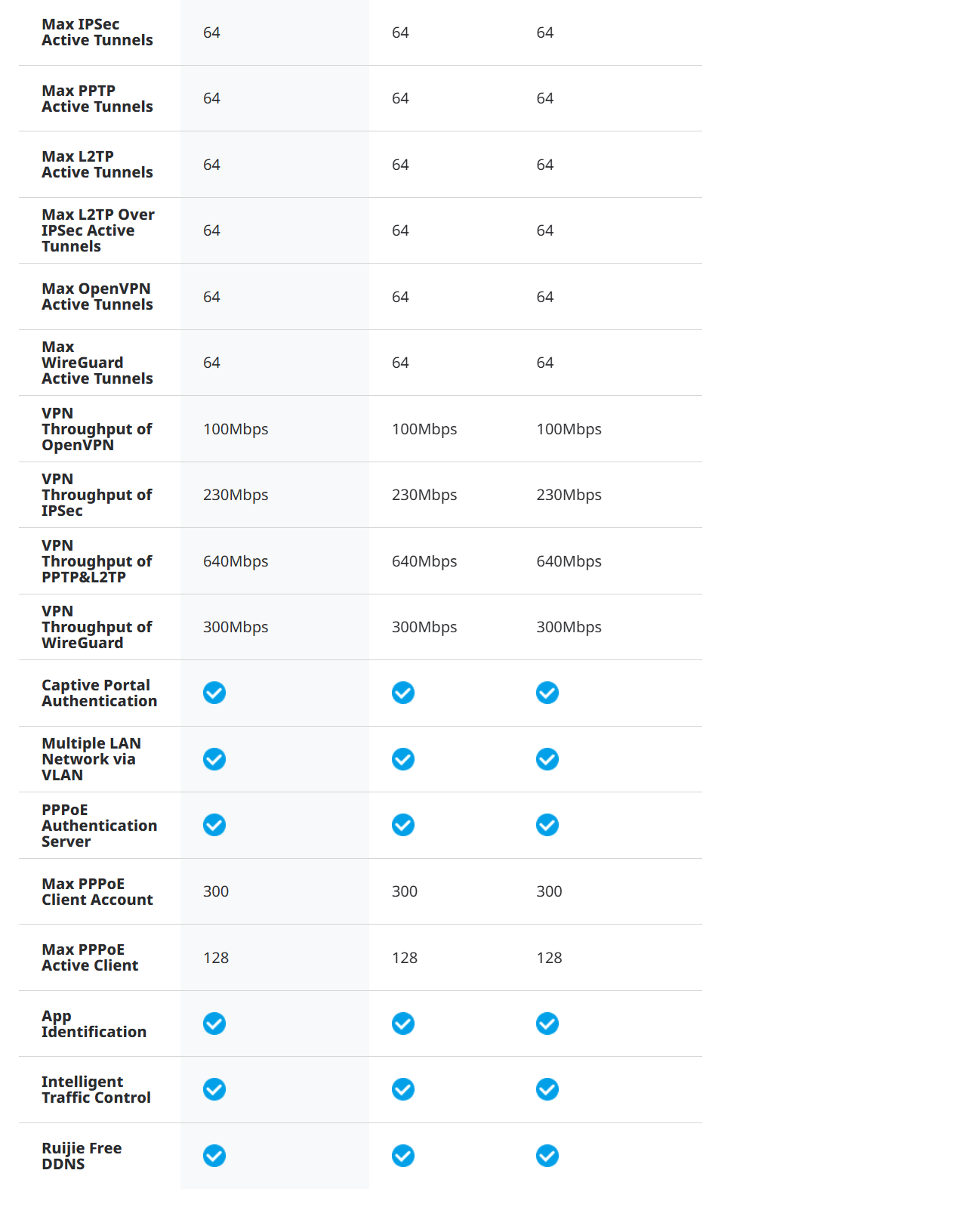Click the middle-column checkmark for Intelligent Traffic Control
Screen dimensions: 965x1232
pyautogui.click(x=403, y=1089)
